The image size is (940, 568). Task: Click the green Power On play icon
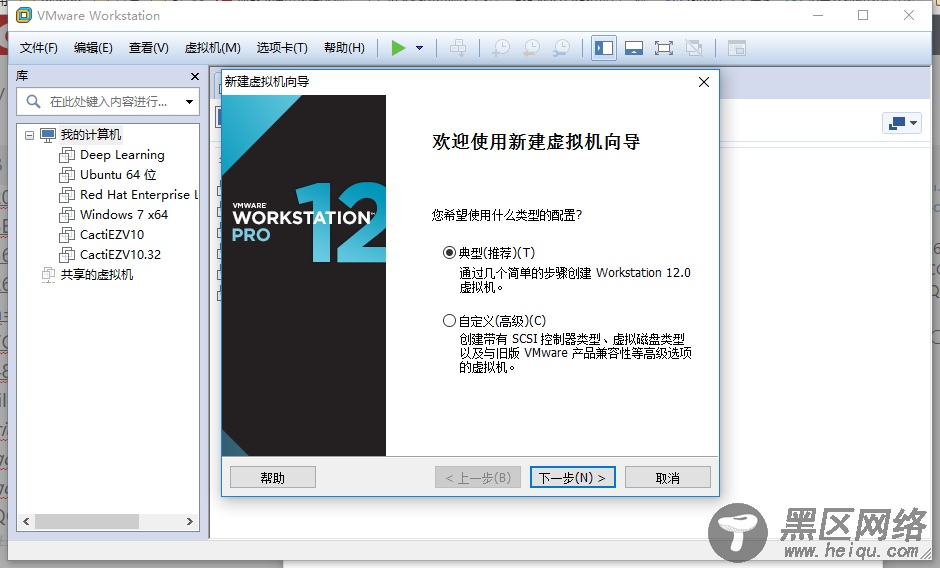[398, 48]
